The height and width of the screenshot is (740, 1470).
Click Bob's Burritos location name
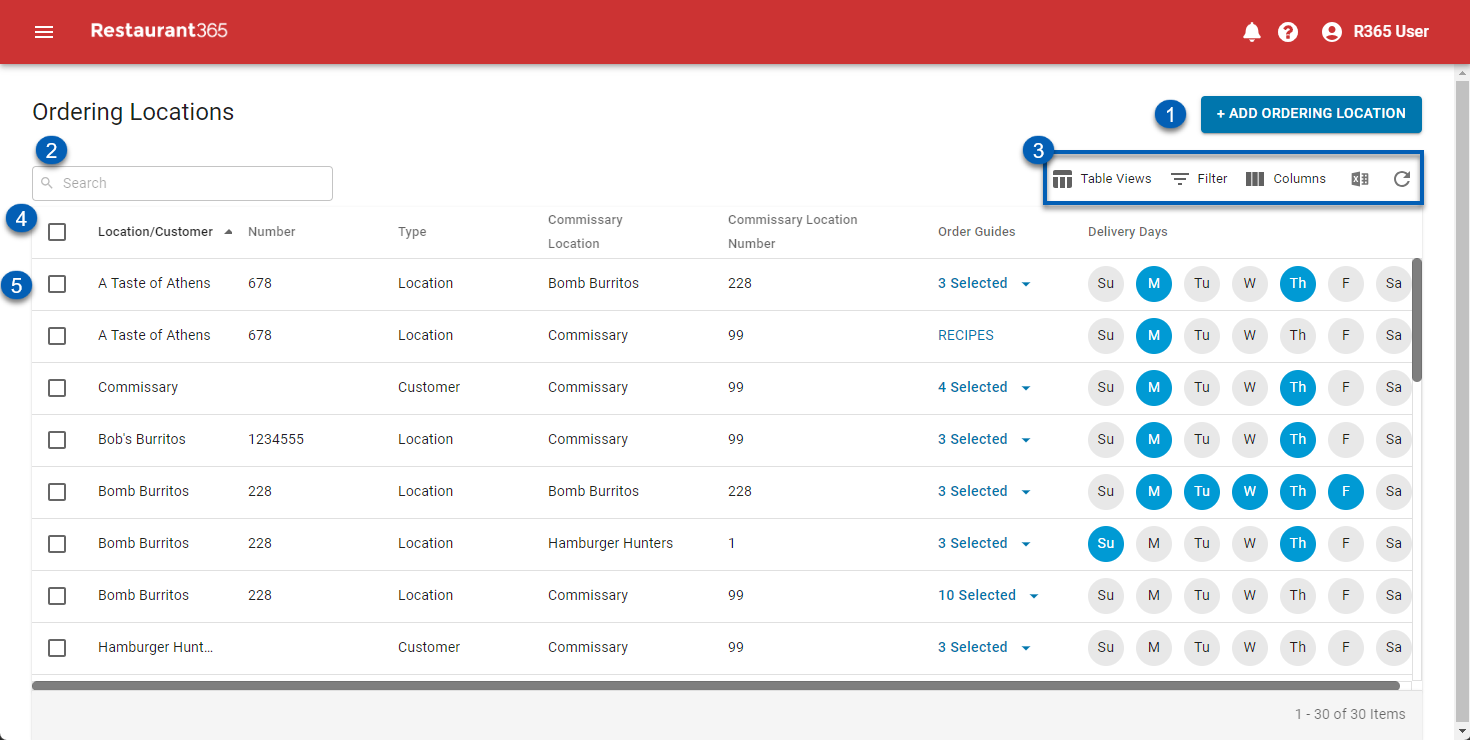coord(142,440)
